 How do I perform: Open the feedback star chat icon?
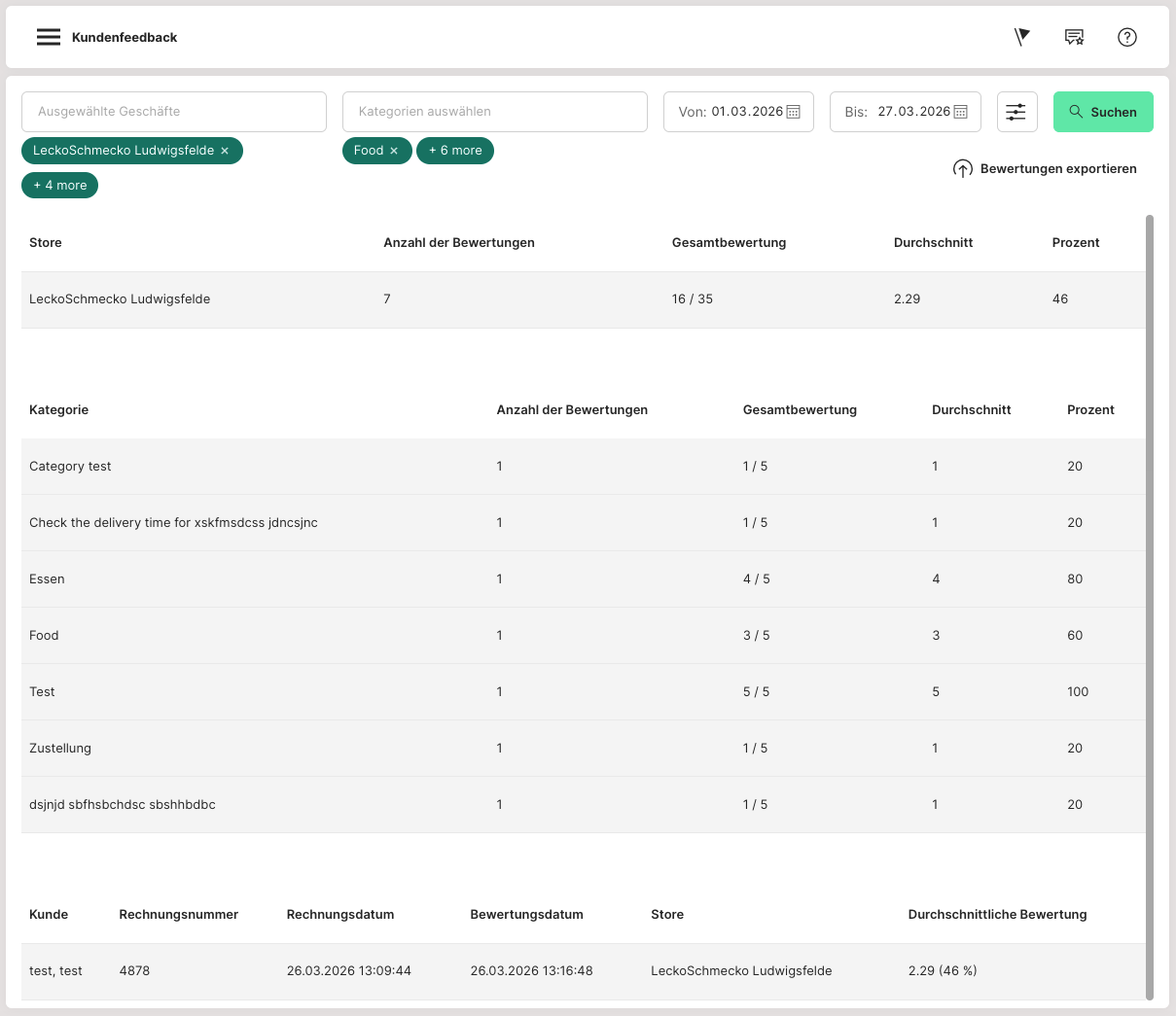(1074, 37)
